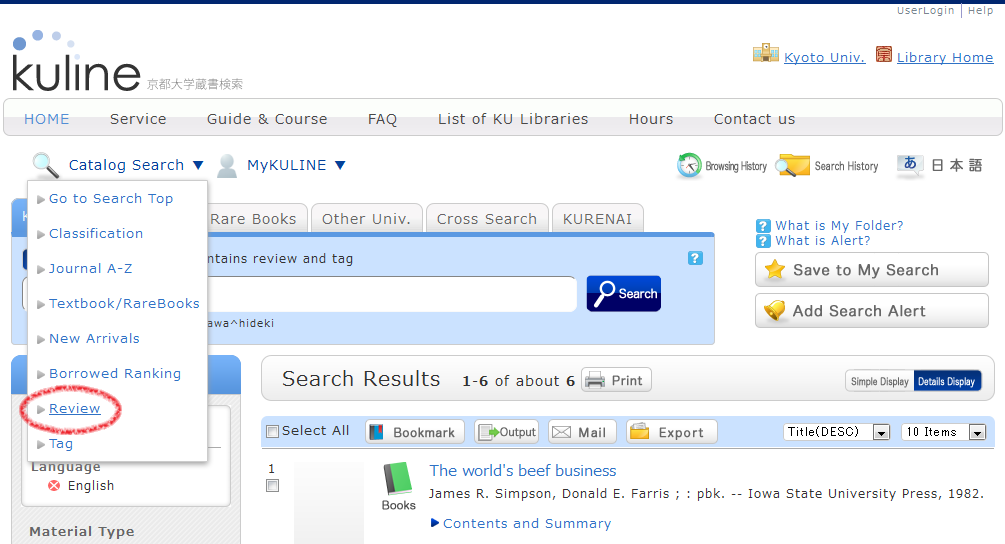Open the Title(DESC) sort dropdown
The height and width of the screenshot is (544, 1005).
click(x=836, y=432)
